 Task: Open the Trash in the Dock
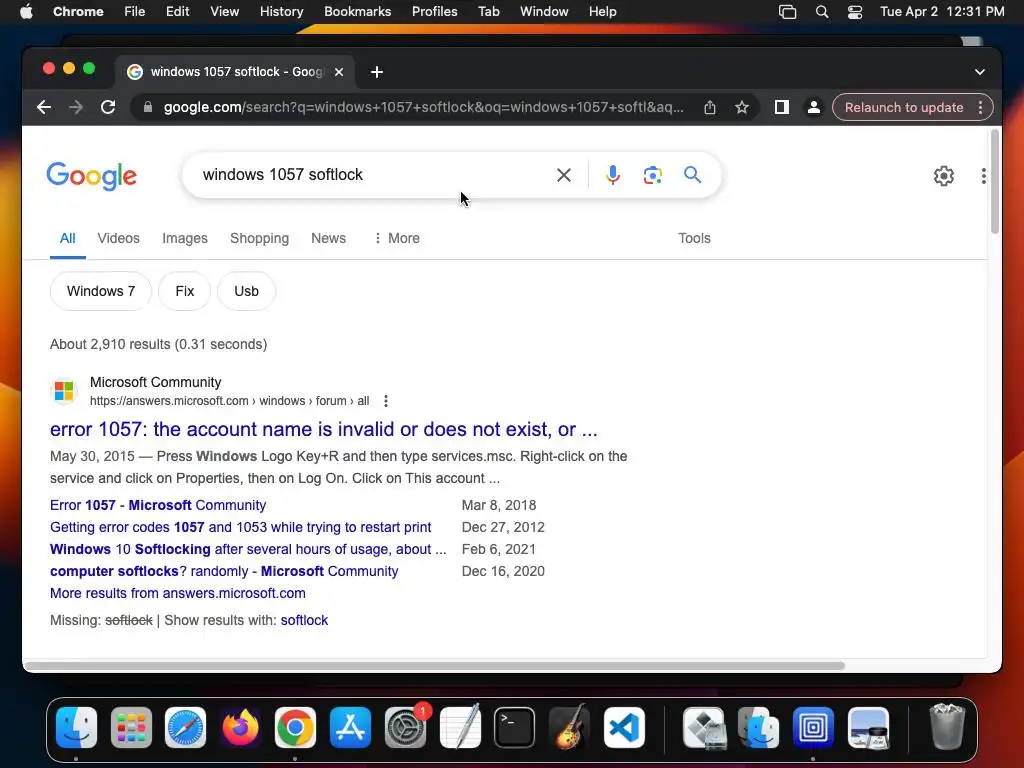pos(946,727)
